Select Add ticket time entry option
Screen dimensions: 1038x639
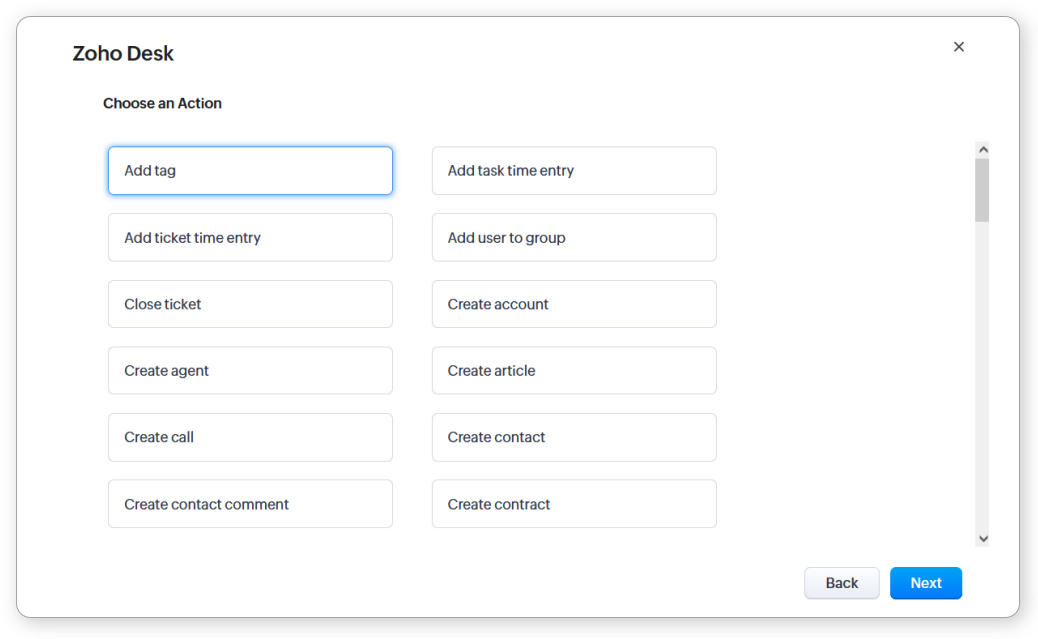250,238
